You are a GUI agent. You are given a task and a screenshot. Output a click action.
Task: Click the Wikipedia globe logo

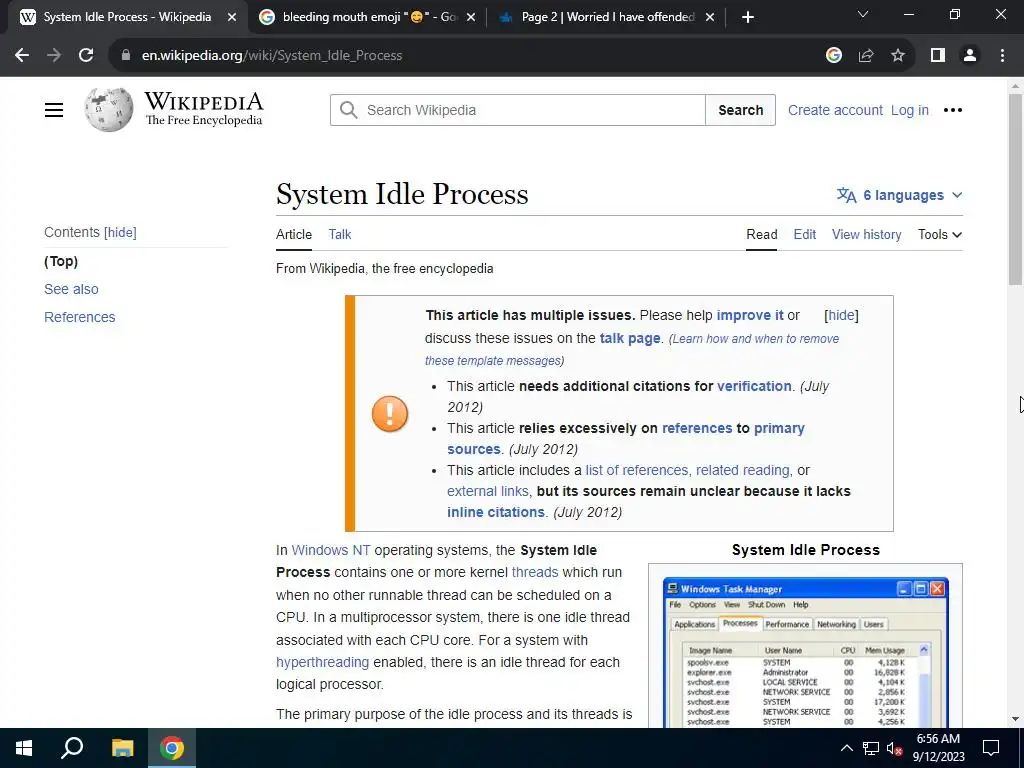tap(108, 110)
